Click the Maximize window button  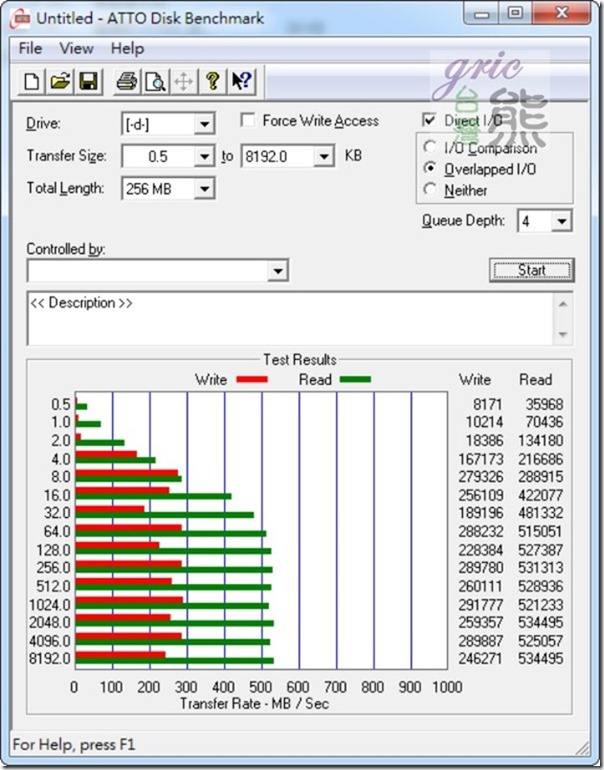tap(515, 13)
